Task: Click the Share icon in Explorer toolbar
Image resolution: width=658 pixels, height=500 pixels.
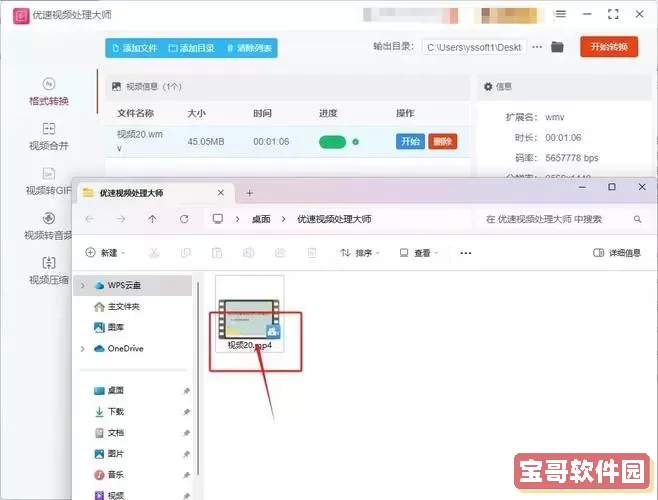Action: tap(280, 253)
